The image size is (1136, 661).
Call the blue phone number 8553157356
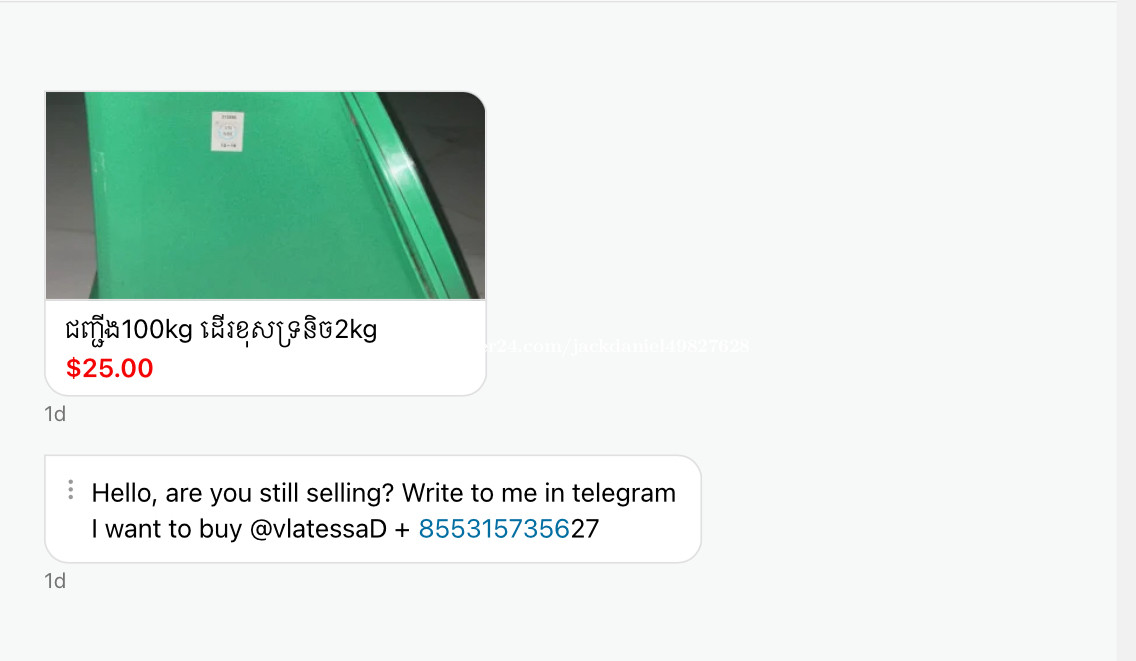click(494, 529)
